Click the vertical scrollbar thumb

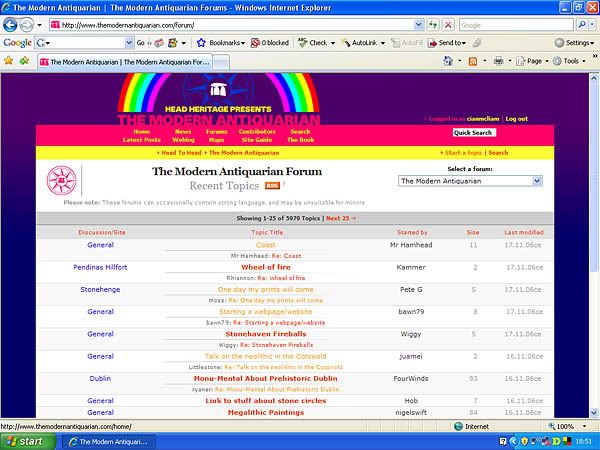coord(594,177)
